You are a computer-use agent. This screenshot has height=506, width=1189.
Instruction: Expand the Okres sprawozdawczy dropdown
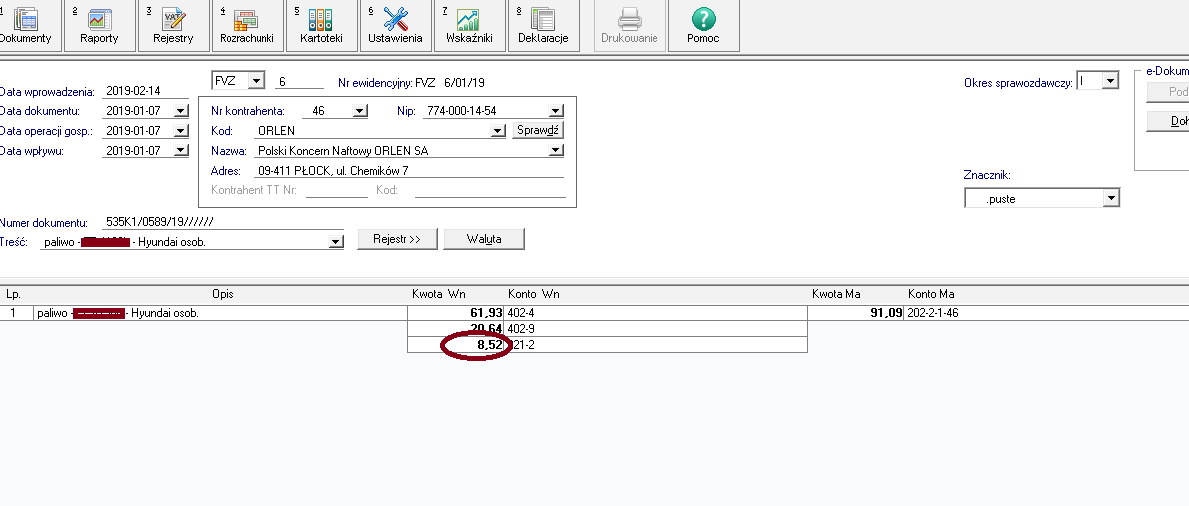click(x=1110, y=82)
